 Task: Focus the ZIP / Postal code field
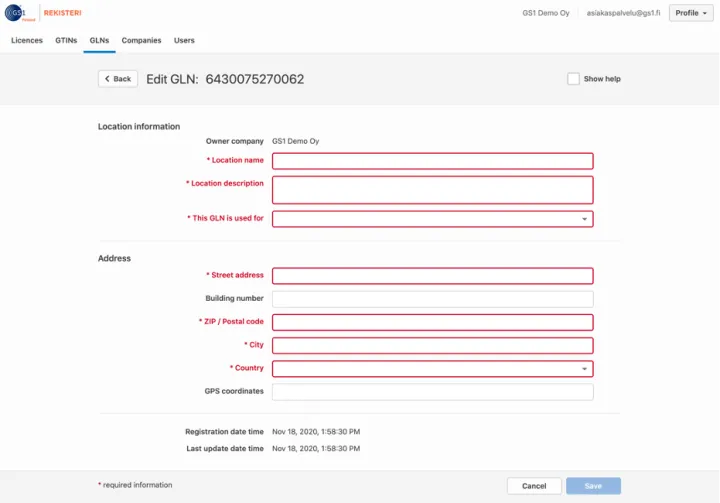click(432, 322)
